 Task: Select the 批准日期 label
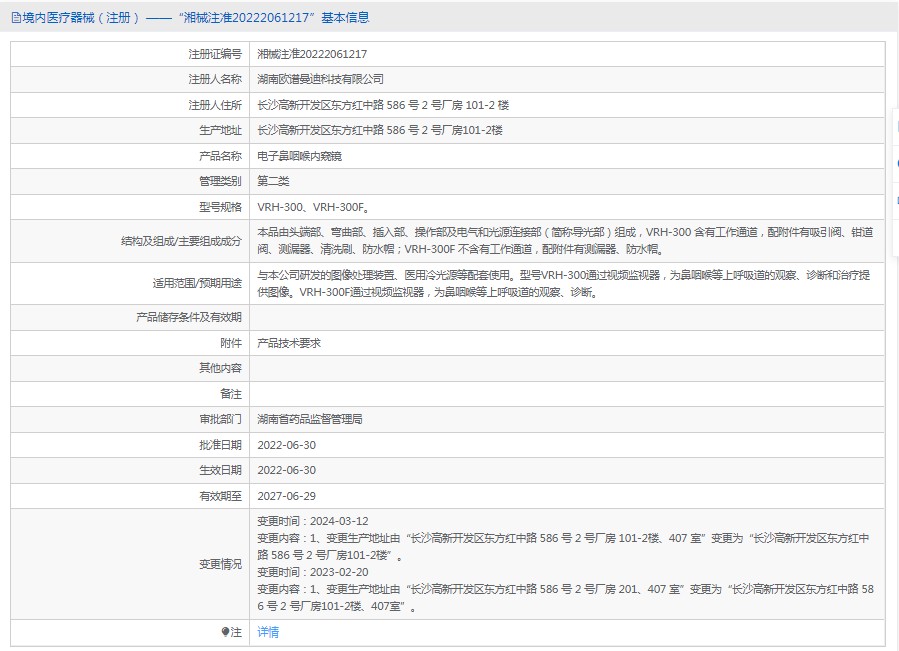click(220, 445)
